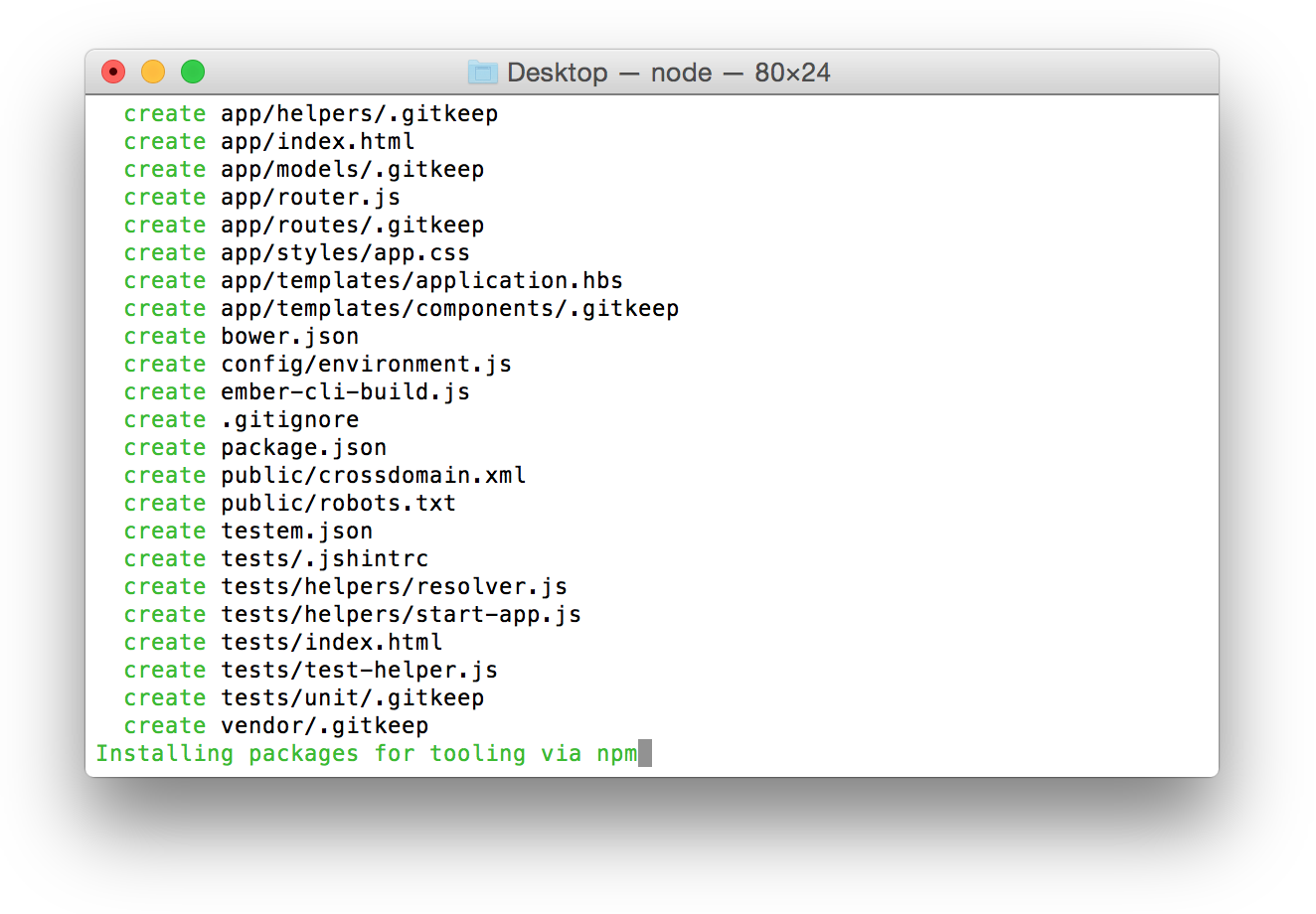
Task: Click the public/crossdomain.xml path
Action: pos(374,475)
